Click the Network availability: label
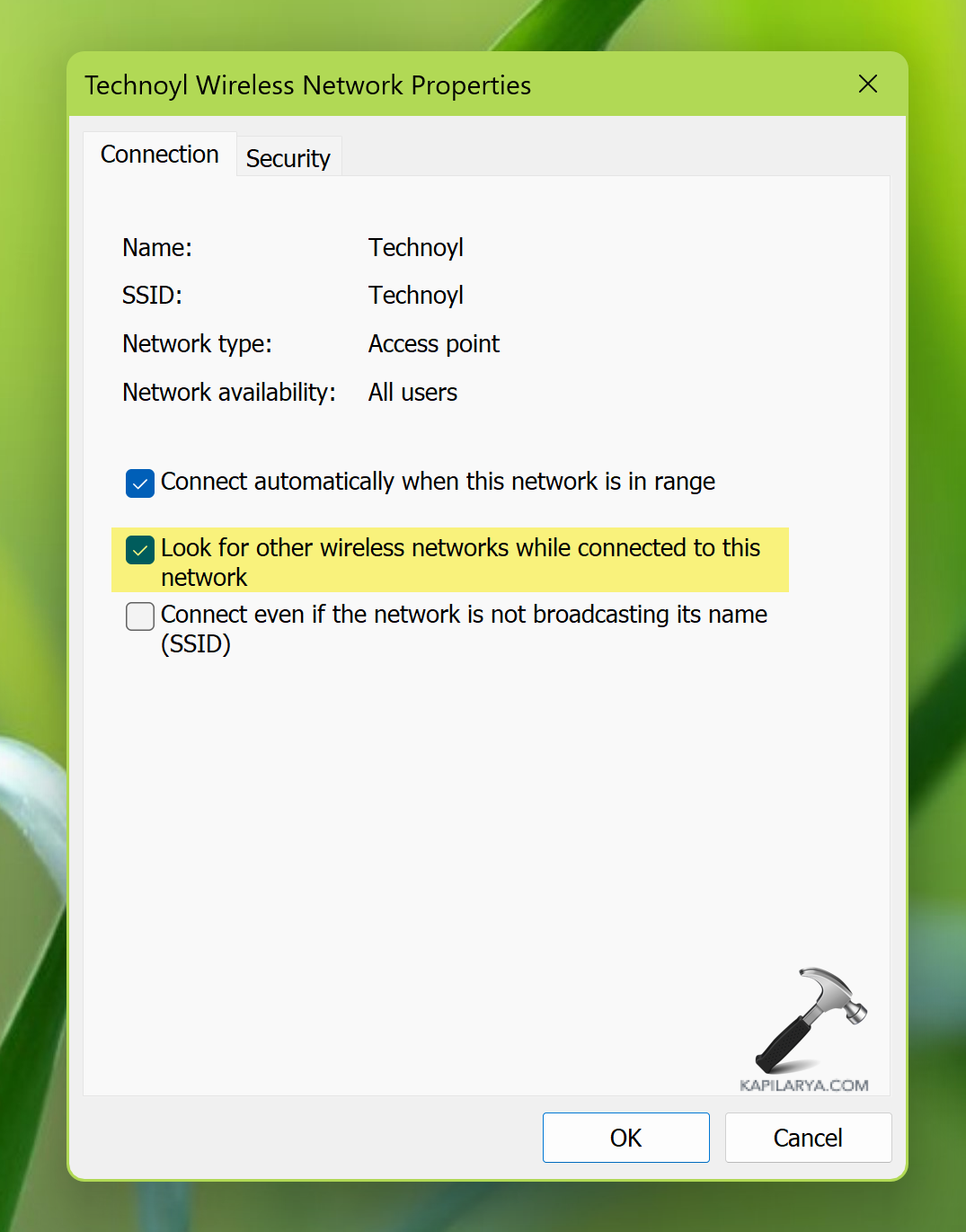Viewport: 966px width, 1232px height. 229,393
